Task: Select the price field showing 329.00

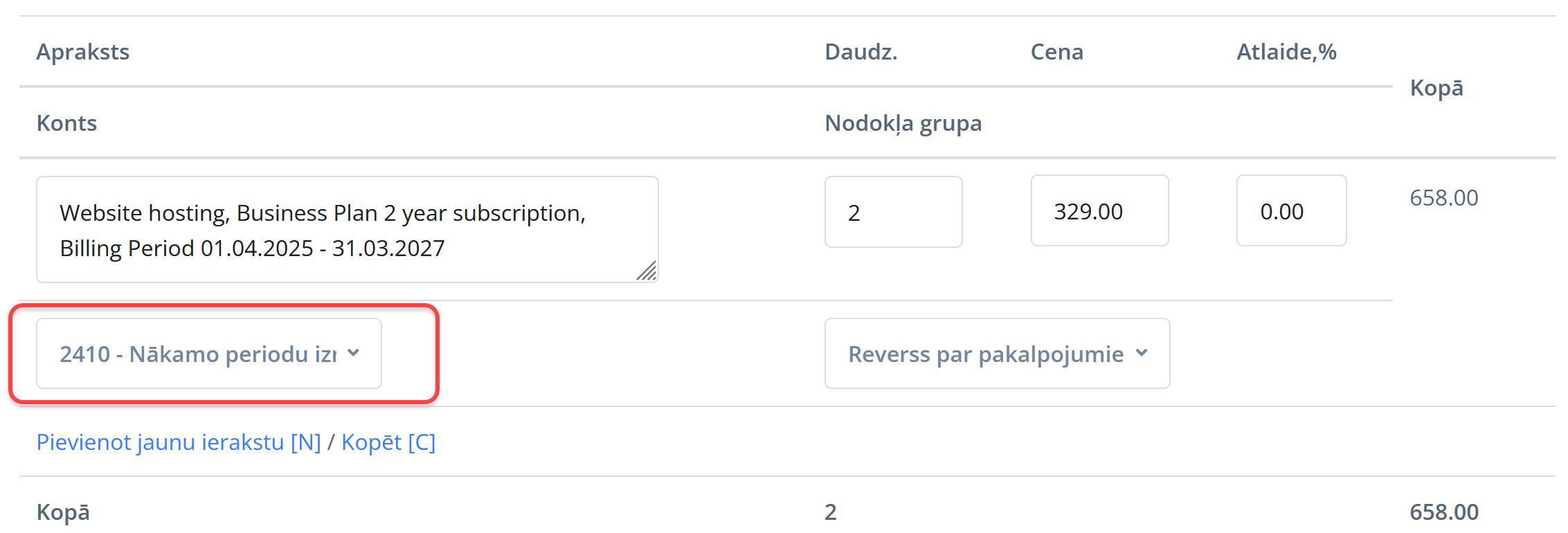Action: (x=1099, y=211)
